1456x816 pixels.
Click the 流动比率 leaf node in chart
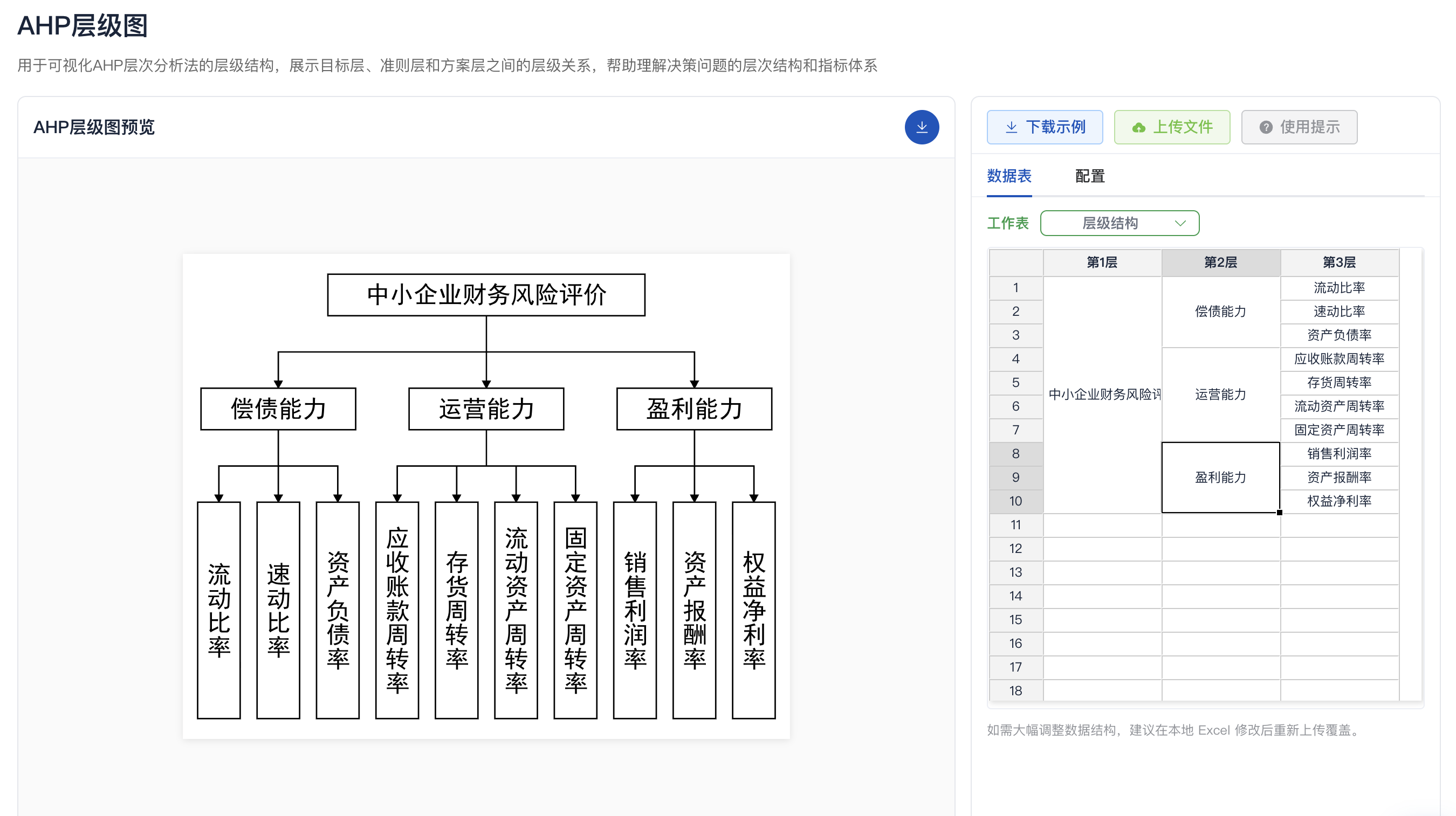(219, 610)
